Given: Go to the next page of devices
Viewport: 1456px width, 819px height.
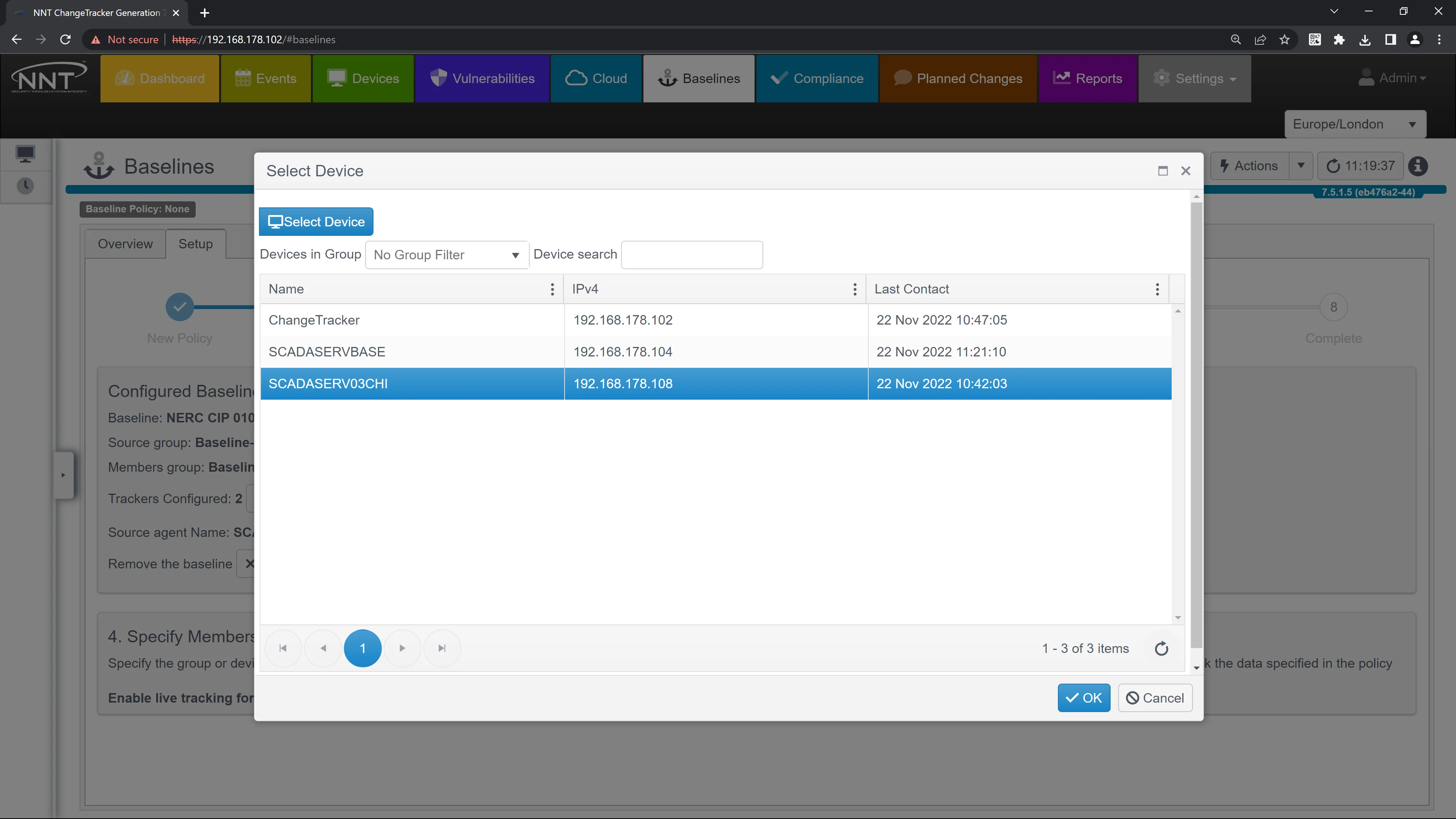Looking at the screenshot, I should coord(402,648).
